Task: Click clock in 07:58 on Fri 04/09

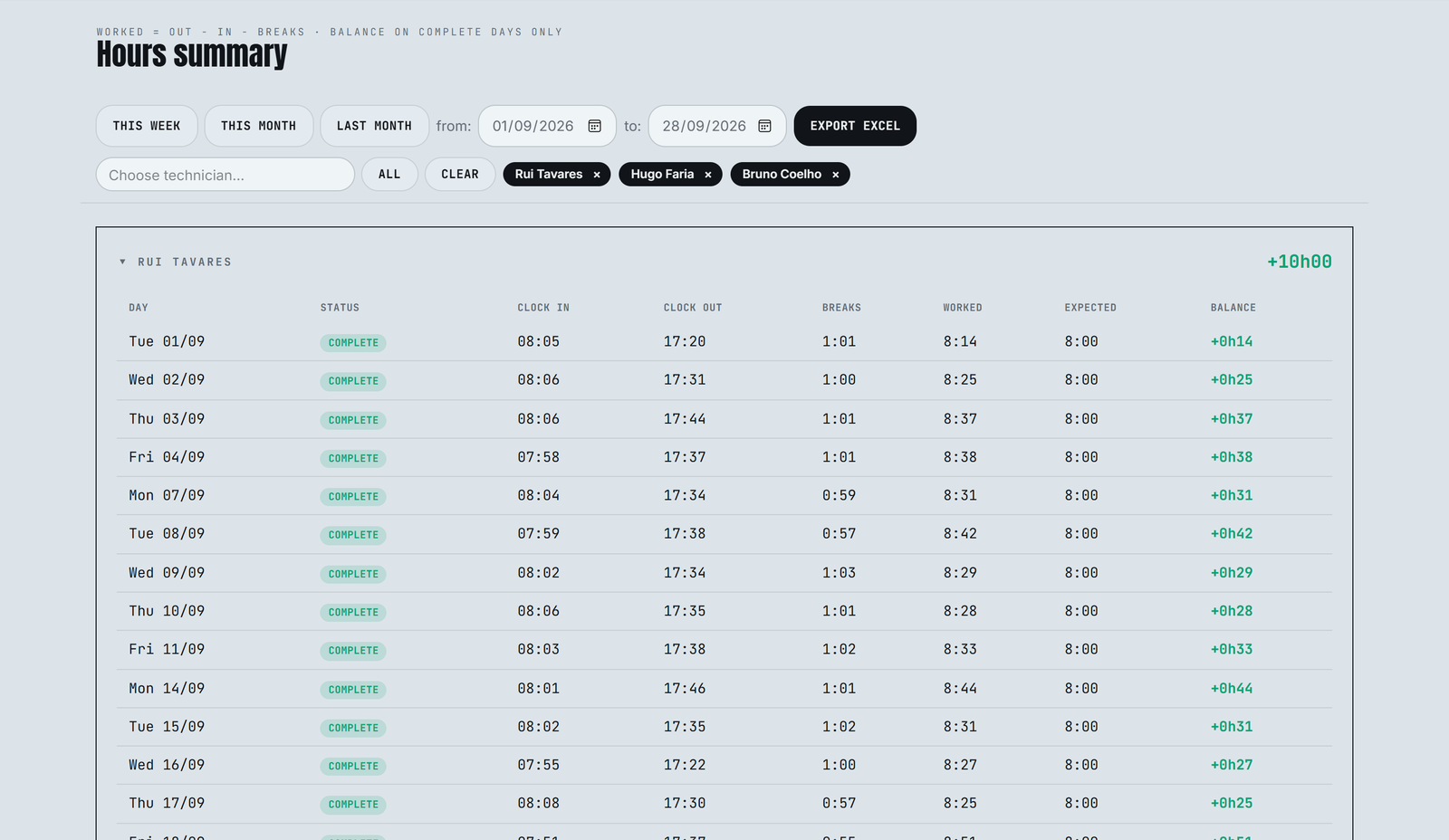Action: click(539, 457)
